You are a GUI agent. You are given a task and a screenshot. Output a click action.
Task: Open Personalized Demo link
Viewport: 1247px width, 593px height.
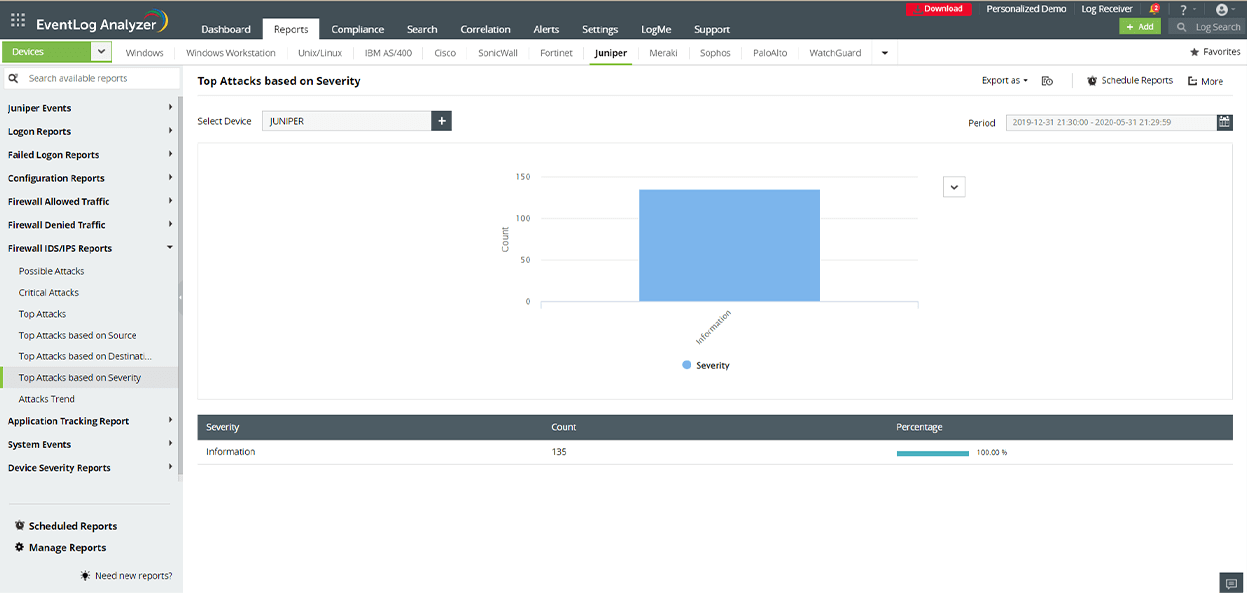pos(1026,9)
